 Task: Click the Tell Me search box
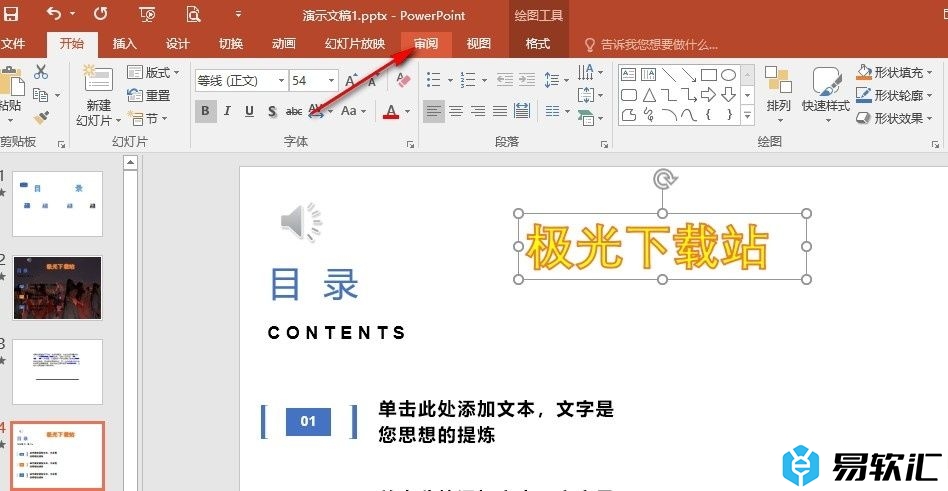pyautogui.click(x=652, y=44)
